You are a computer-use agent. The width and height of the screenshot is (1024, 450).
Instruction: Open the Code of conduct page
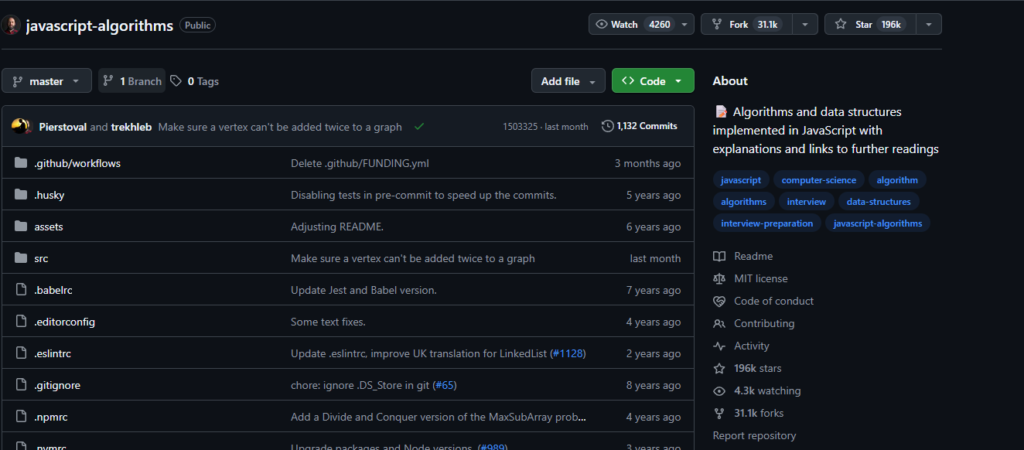tap(773, 301)
